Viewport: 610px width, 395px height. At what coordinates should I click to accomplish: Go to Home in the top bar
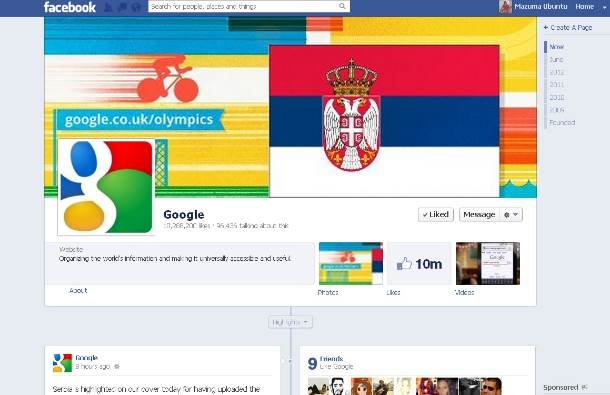(x=584, y=7)
